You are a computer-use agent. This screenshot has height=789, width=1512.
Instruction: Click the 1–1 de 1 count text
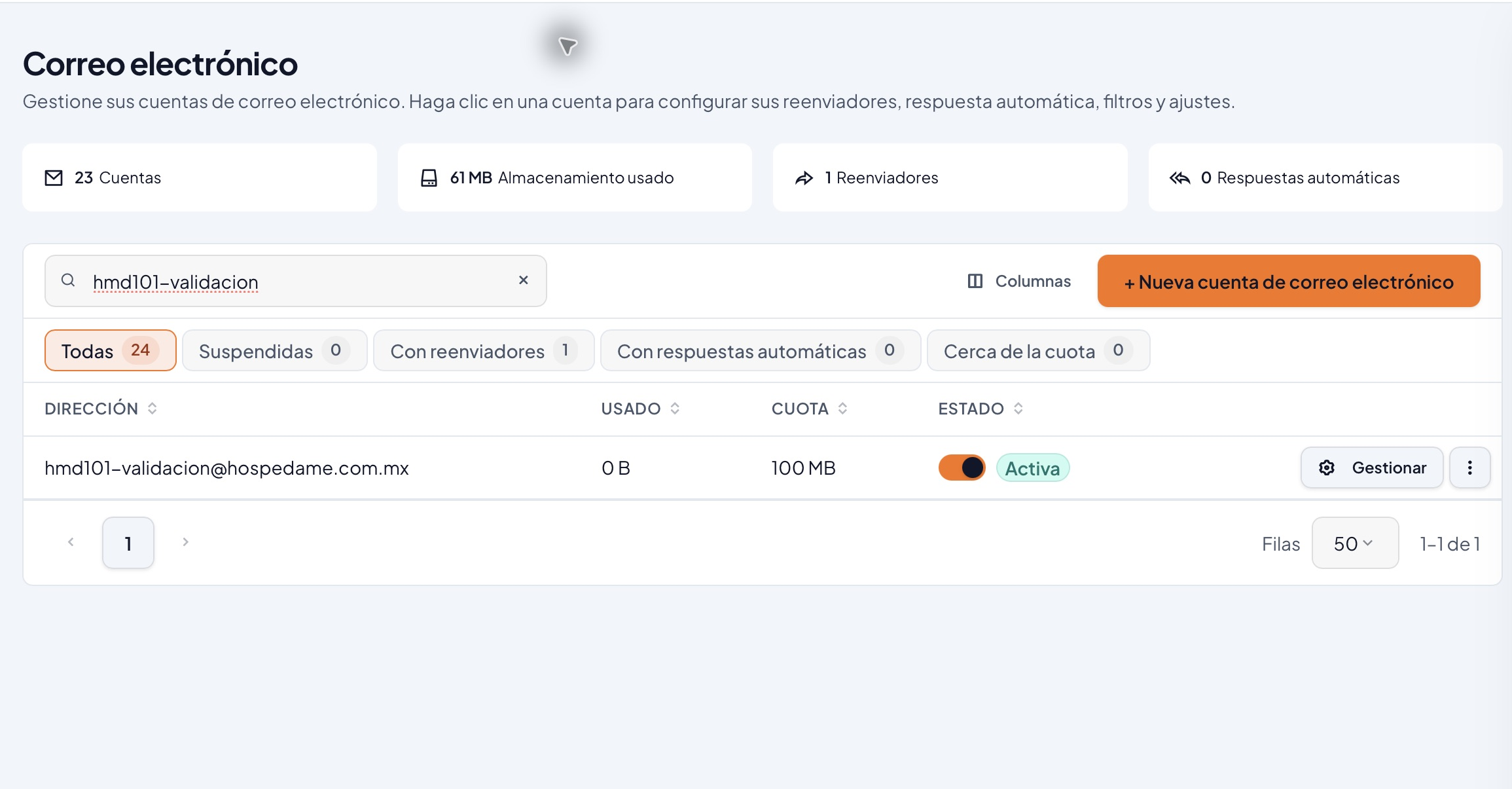pos(1450,543)
